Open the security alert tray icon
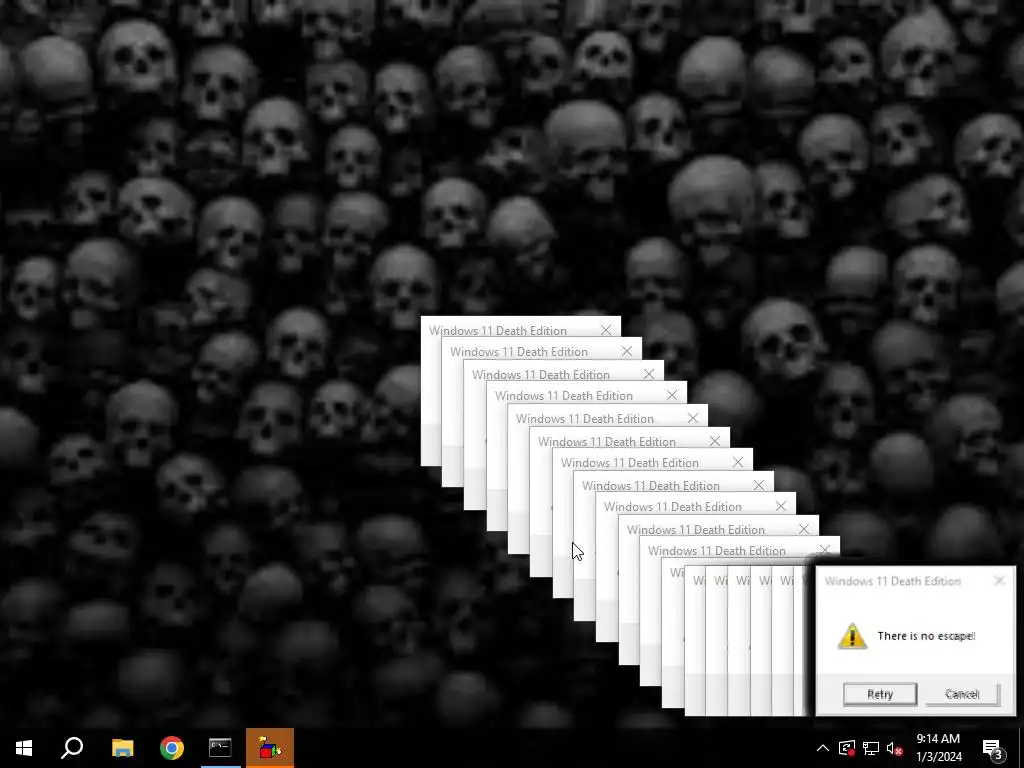The width and height of the screenshot is (1024, 768). pos(847,748)
